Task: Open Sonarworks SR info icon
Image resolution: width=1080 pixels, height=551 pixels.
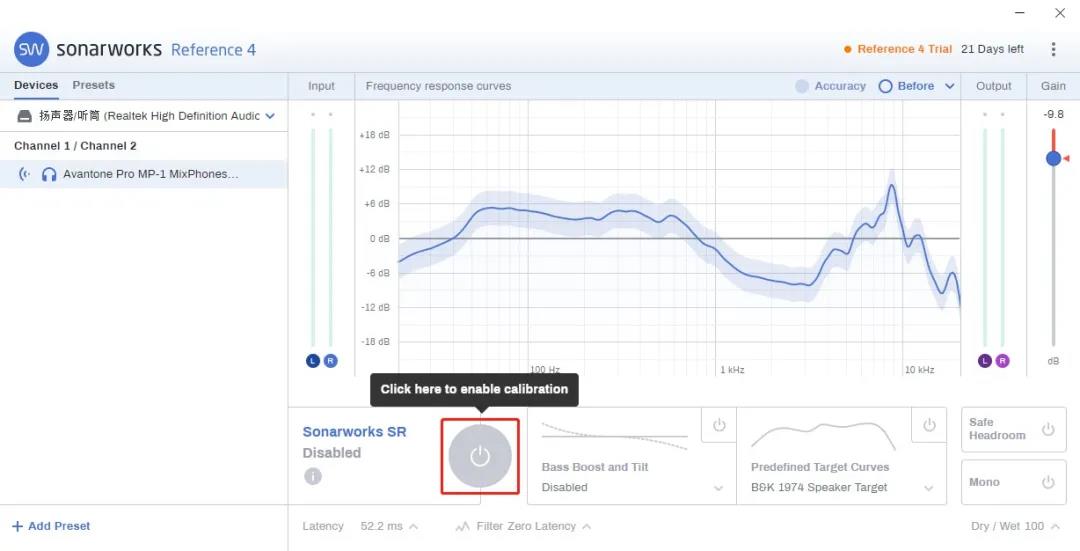Action: click(x=313, y=476)
